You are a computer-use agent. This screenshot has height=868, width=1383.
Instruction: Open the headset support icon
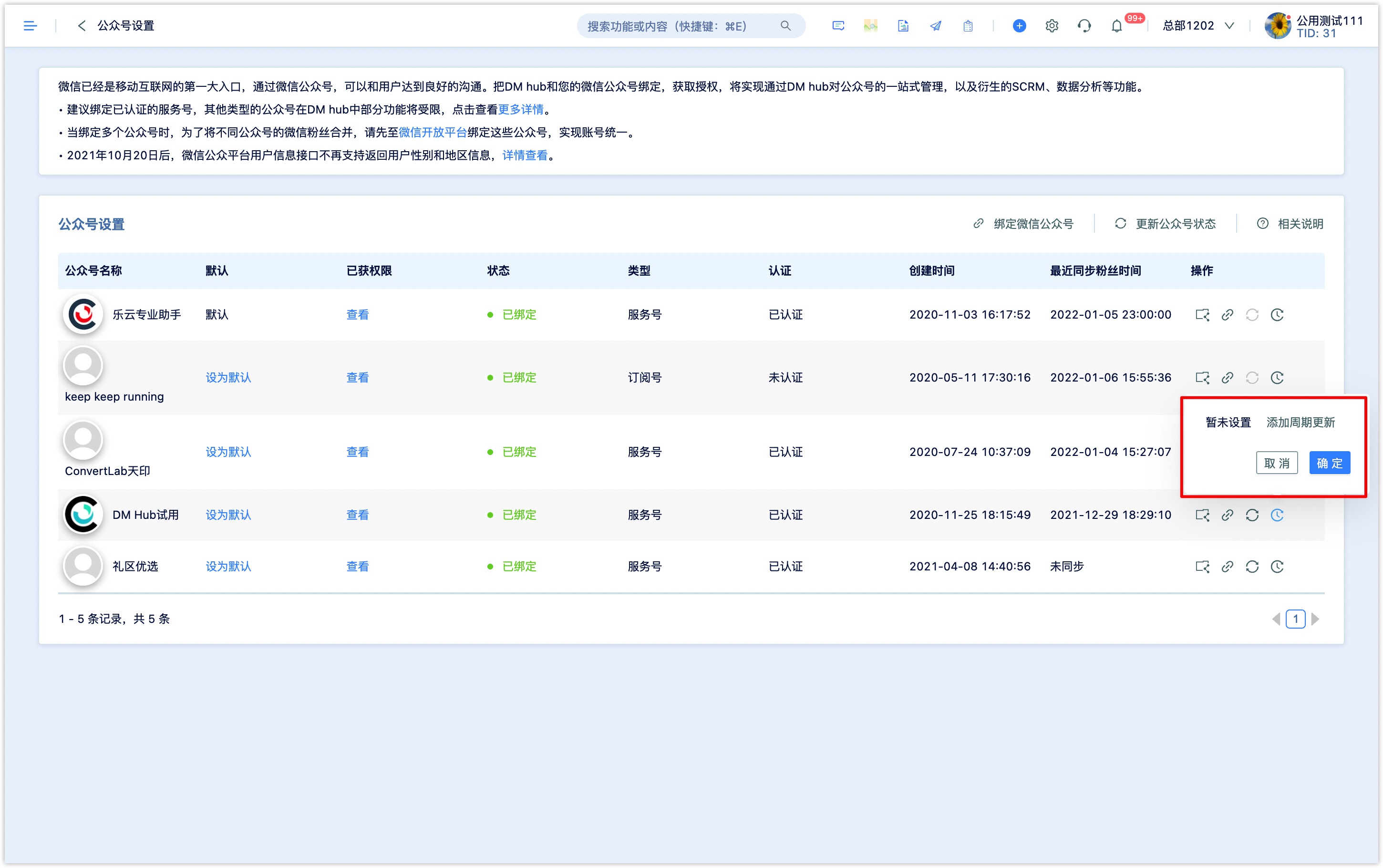coord(1084,26)
